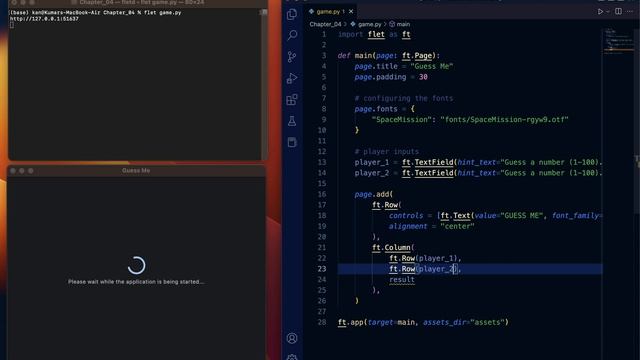This screenshot has height=360, width=640.
Task: Open the activity bar icon below the Testing flask
Action: pos(292,142)
